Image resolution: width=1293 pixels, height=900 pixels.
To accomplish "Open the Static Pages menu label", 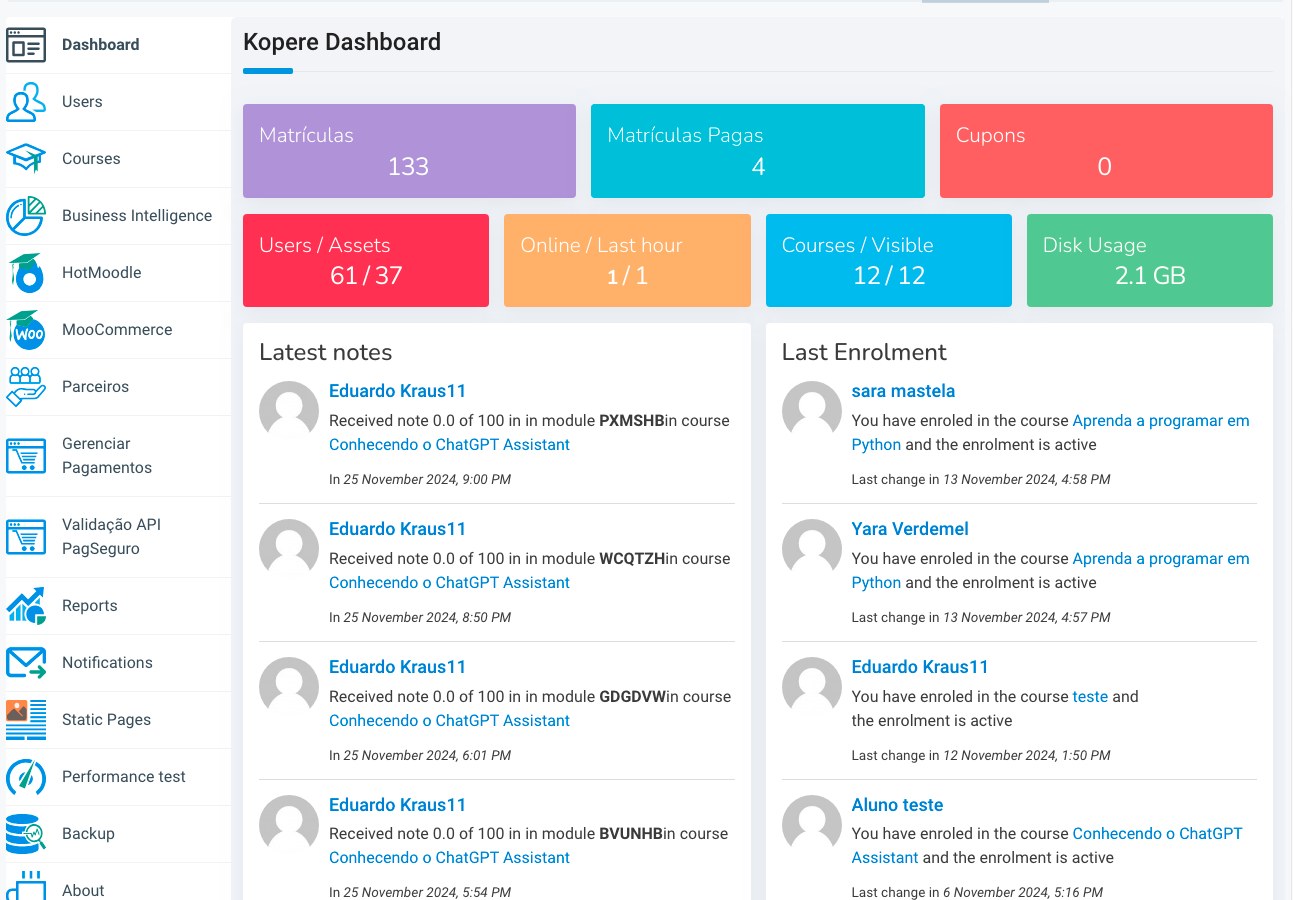I will point(106,720).
